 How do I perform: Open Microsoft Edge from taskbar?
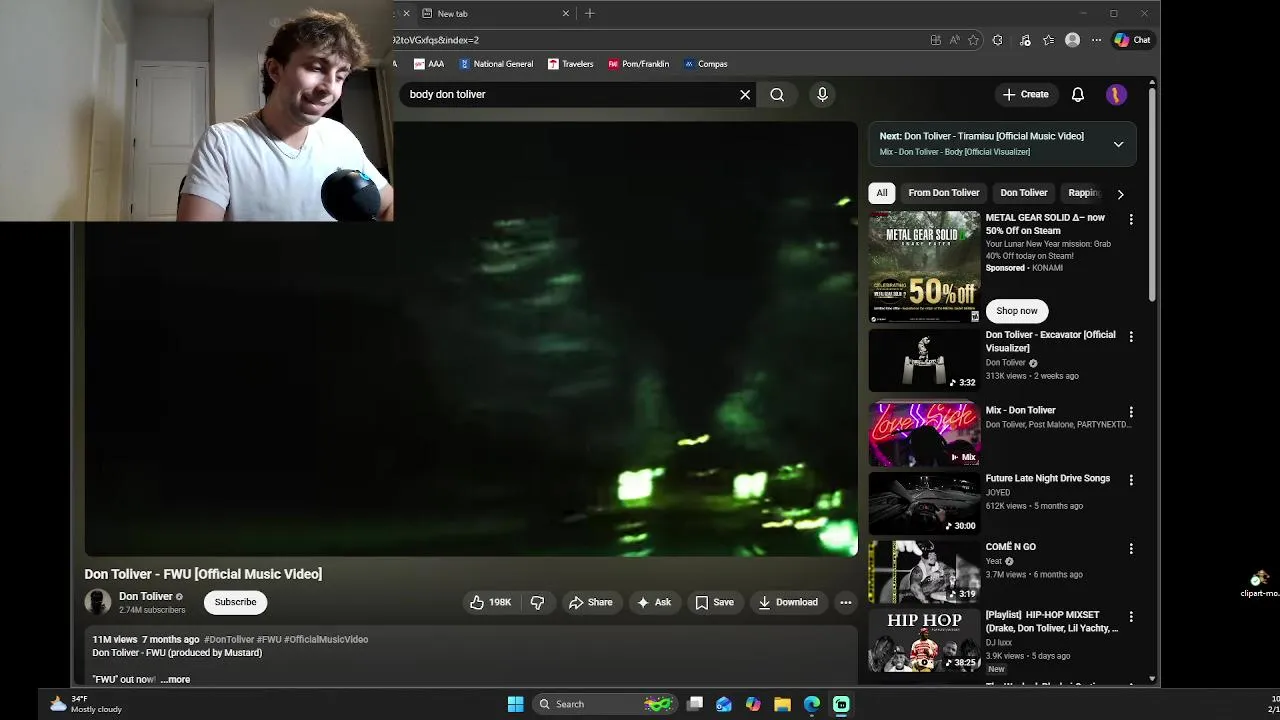coord(812,704)
